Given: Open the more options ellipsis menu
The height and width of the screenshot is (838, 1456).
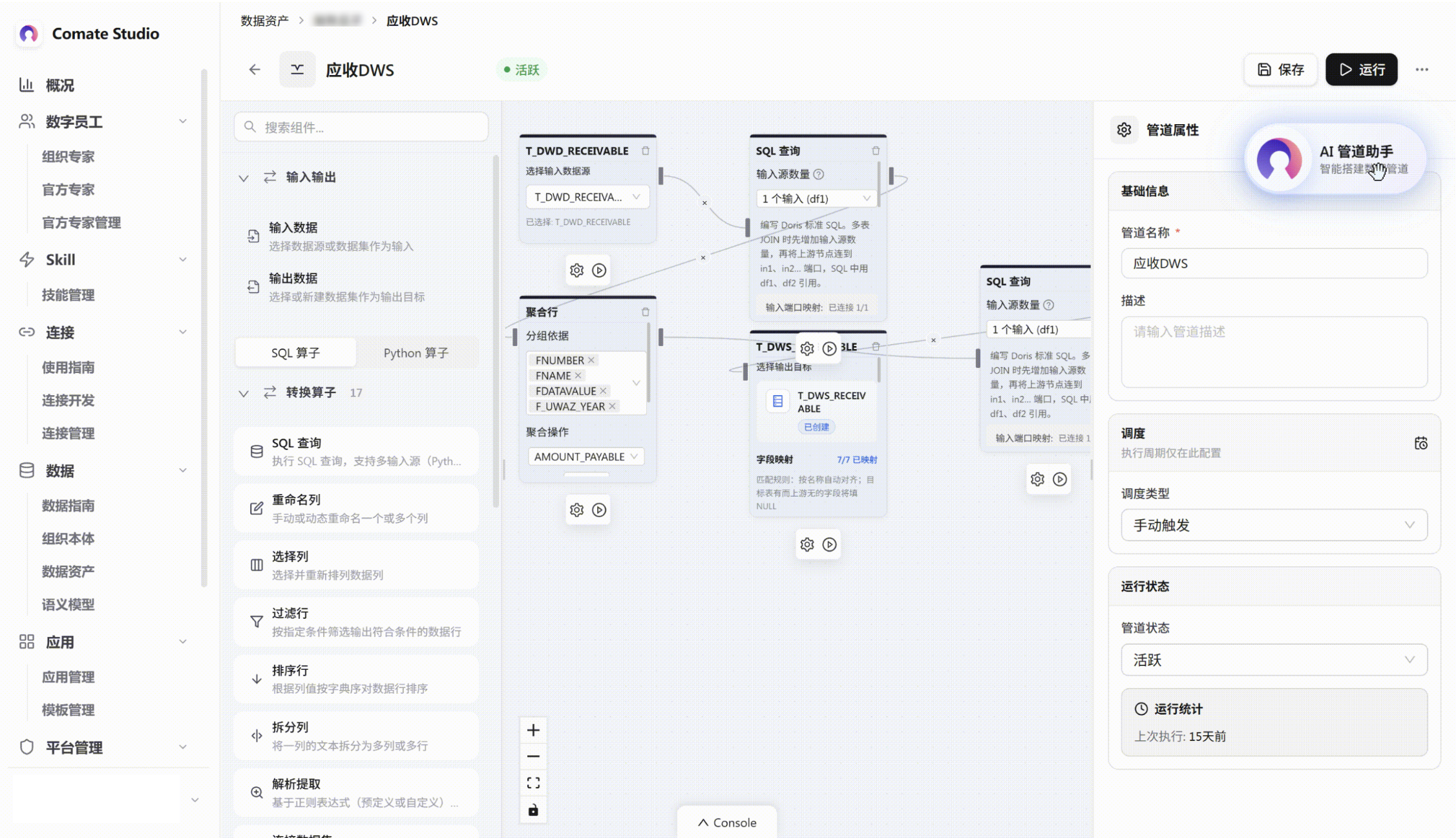Looking at the screenshot, I should coord(1422,69).
